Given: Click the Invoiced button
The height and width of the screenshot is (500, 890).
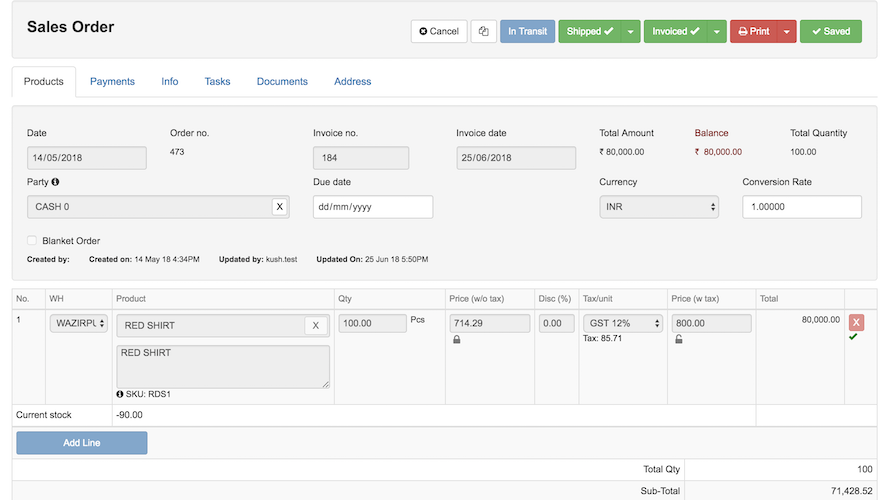Looking at the screenshot, I should [675, 31].
